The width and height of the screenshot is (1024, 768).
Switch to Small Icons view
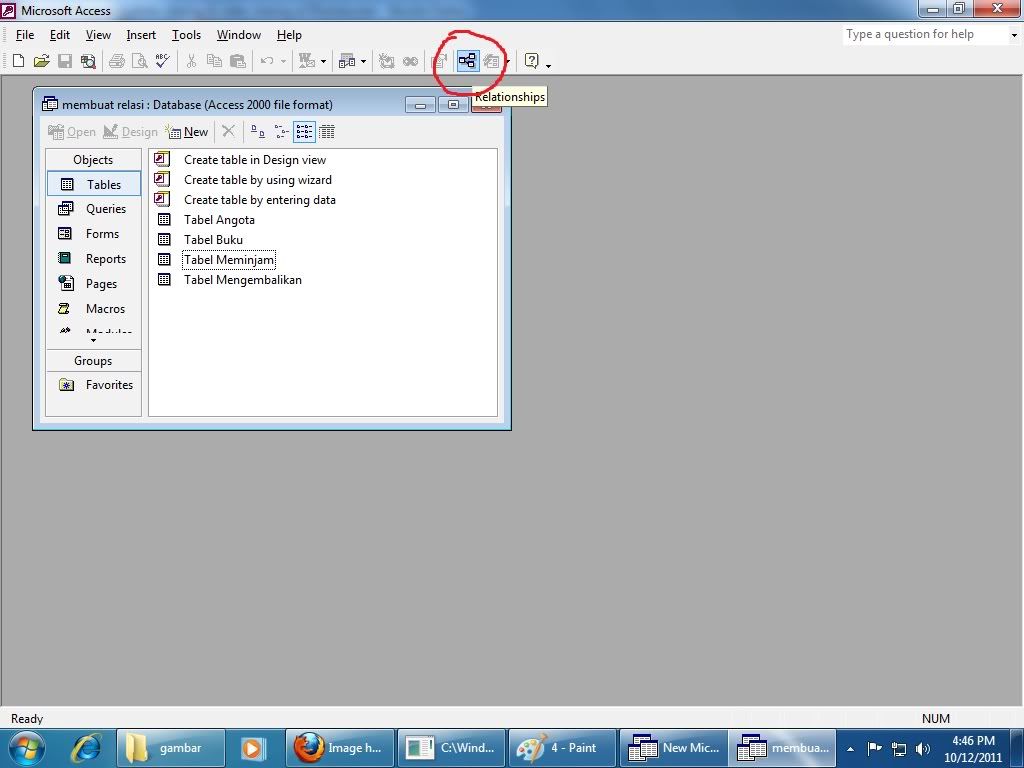pyautogui.click(x=281, y=132)
